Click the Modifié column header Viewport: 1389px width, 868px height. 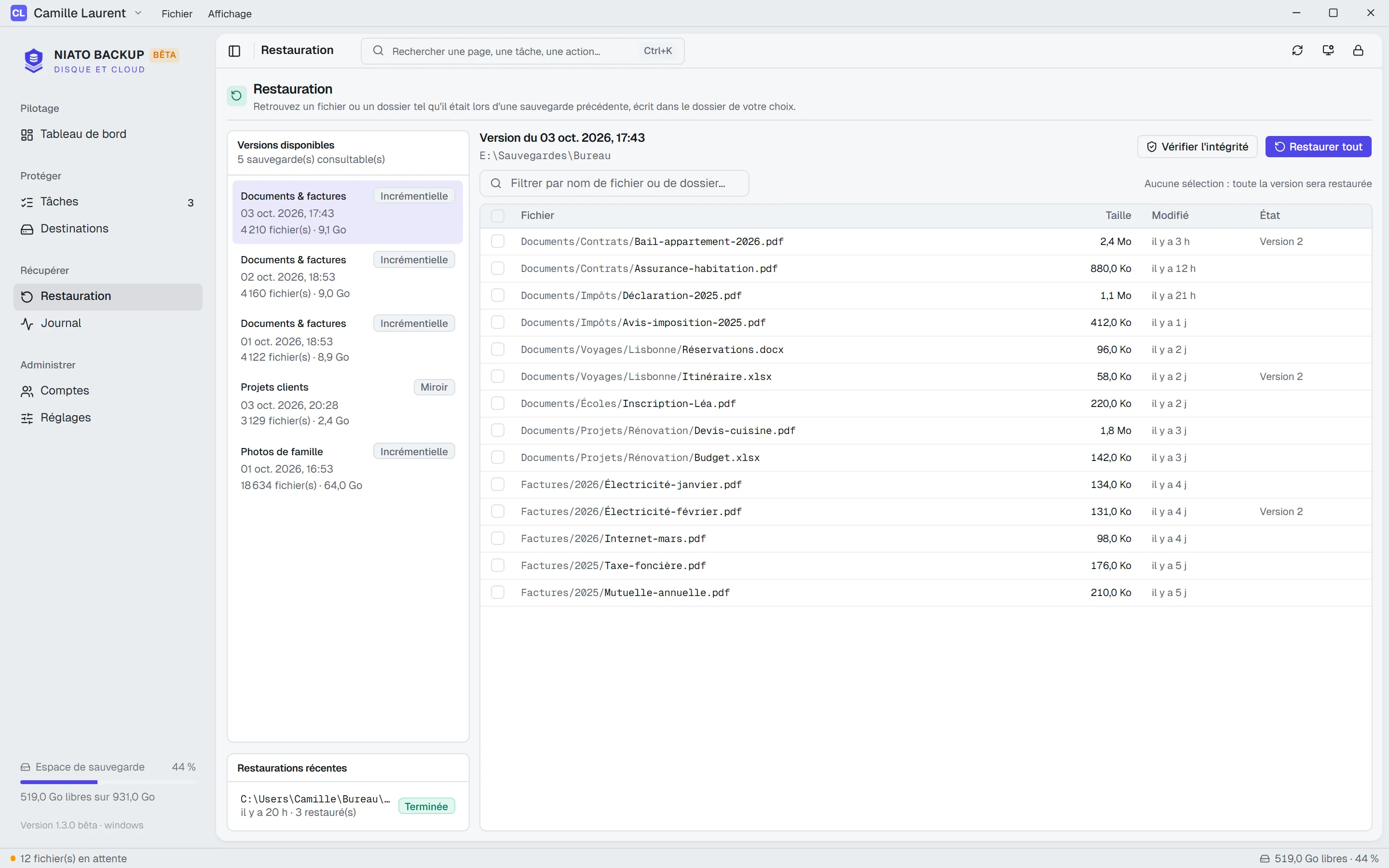(x=1170, y=216)
